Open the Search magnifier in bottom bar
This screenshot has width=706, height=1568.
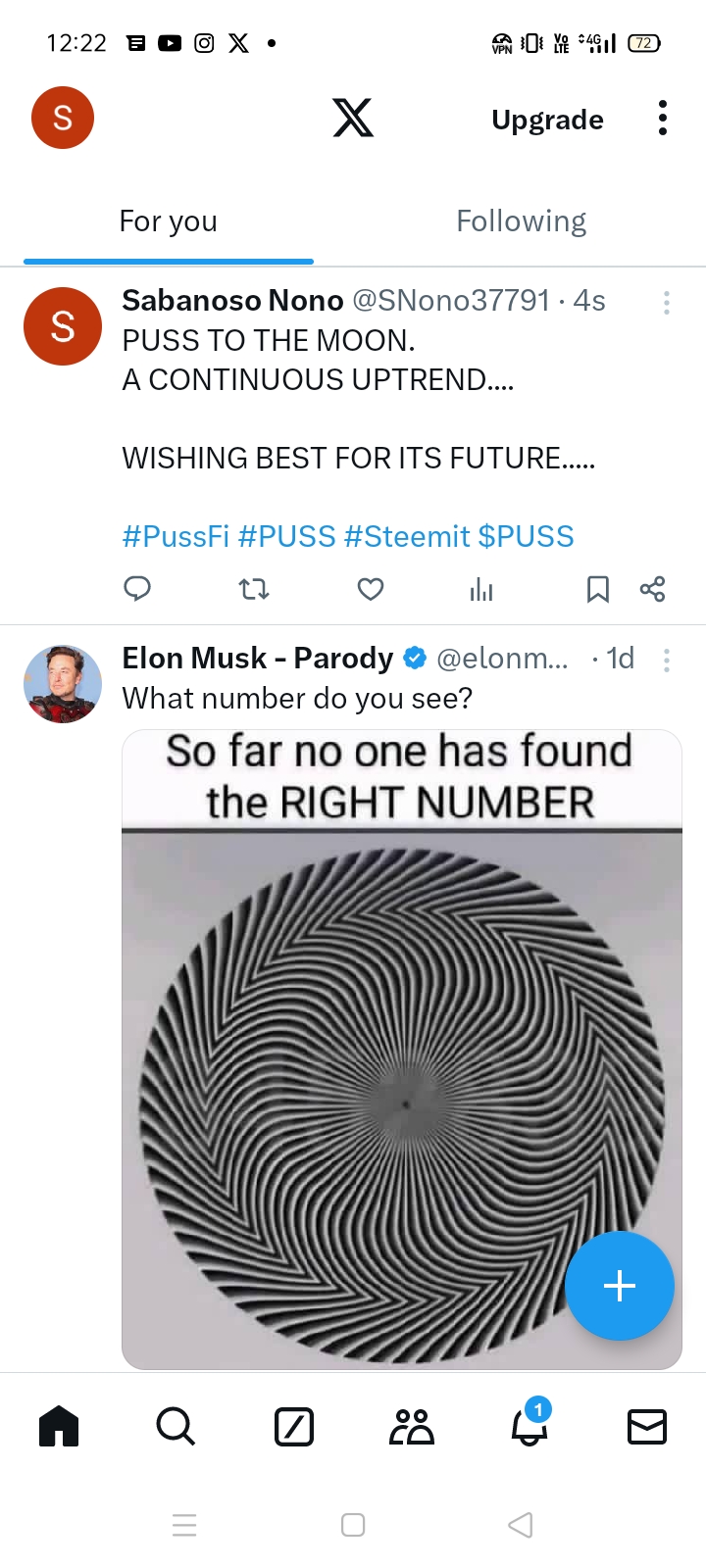(x=176, y=1426)
